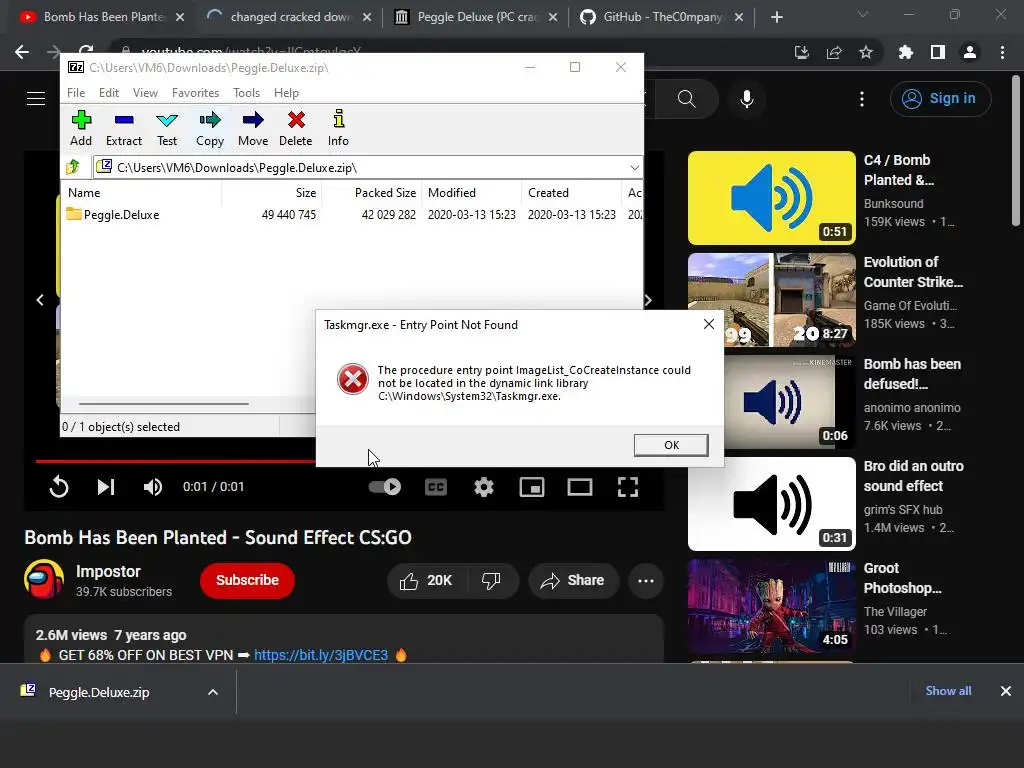The height and width of the screenshot is (768, 1024).
Task: Click the red video progress bar
Action: point(175,461)
